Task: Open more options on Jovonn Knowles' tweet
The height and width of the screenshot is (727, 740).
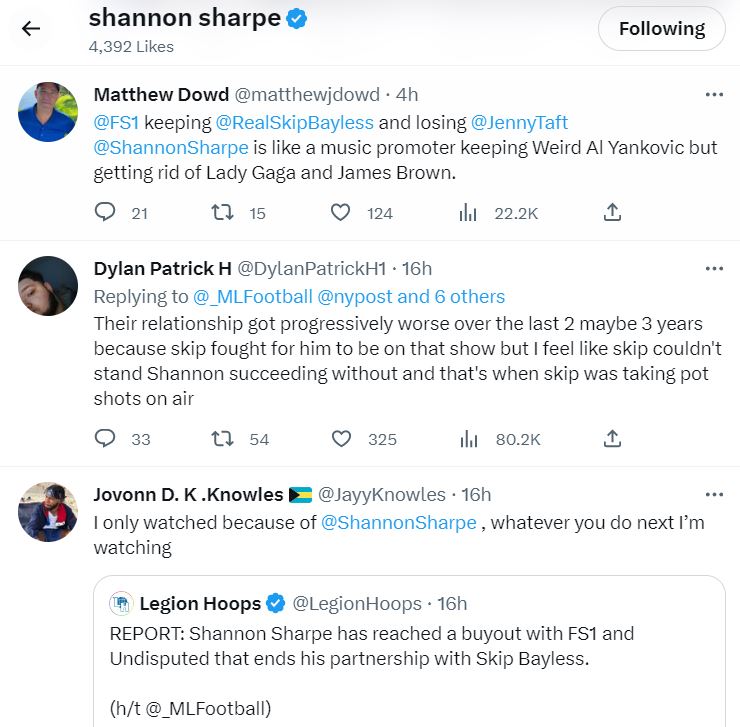Action: [714, 494]
